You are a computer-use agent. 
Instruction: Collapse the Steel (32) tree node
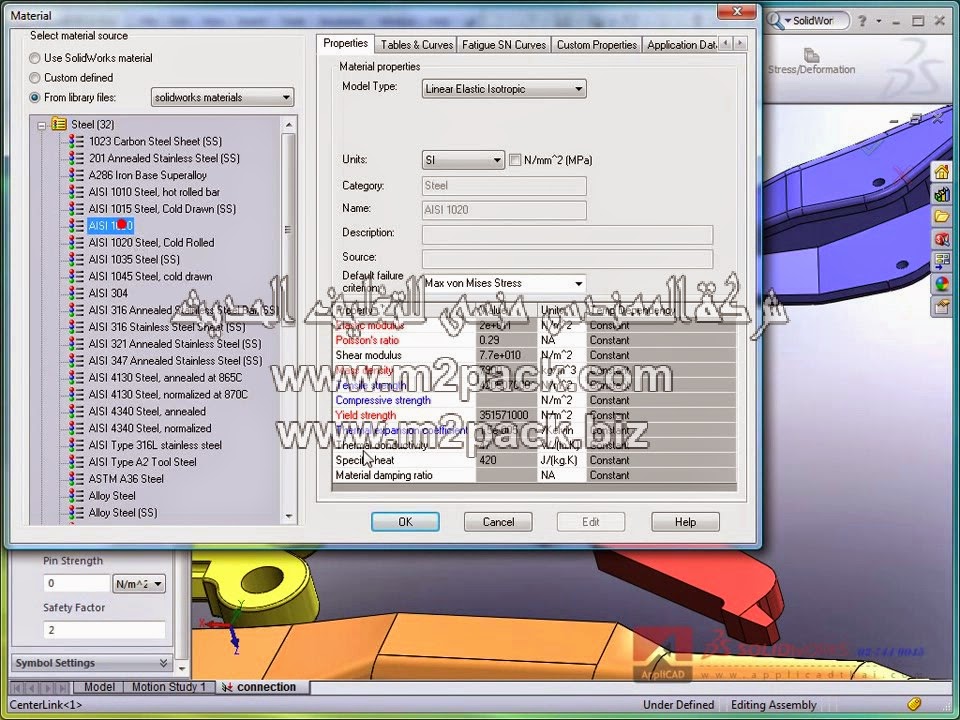41,126
